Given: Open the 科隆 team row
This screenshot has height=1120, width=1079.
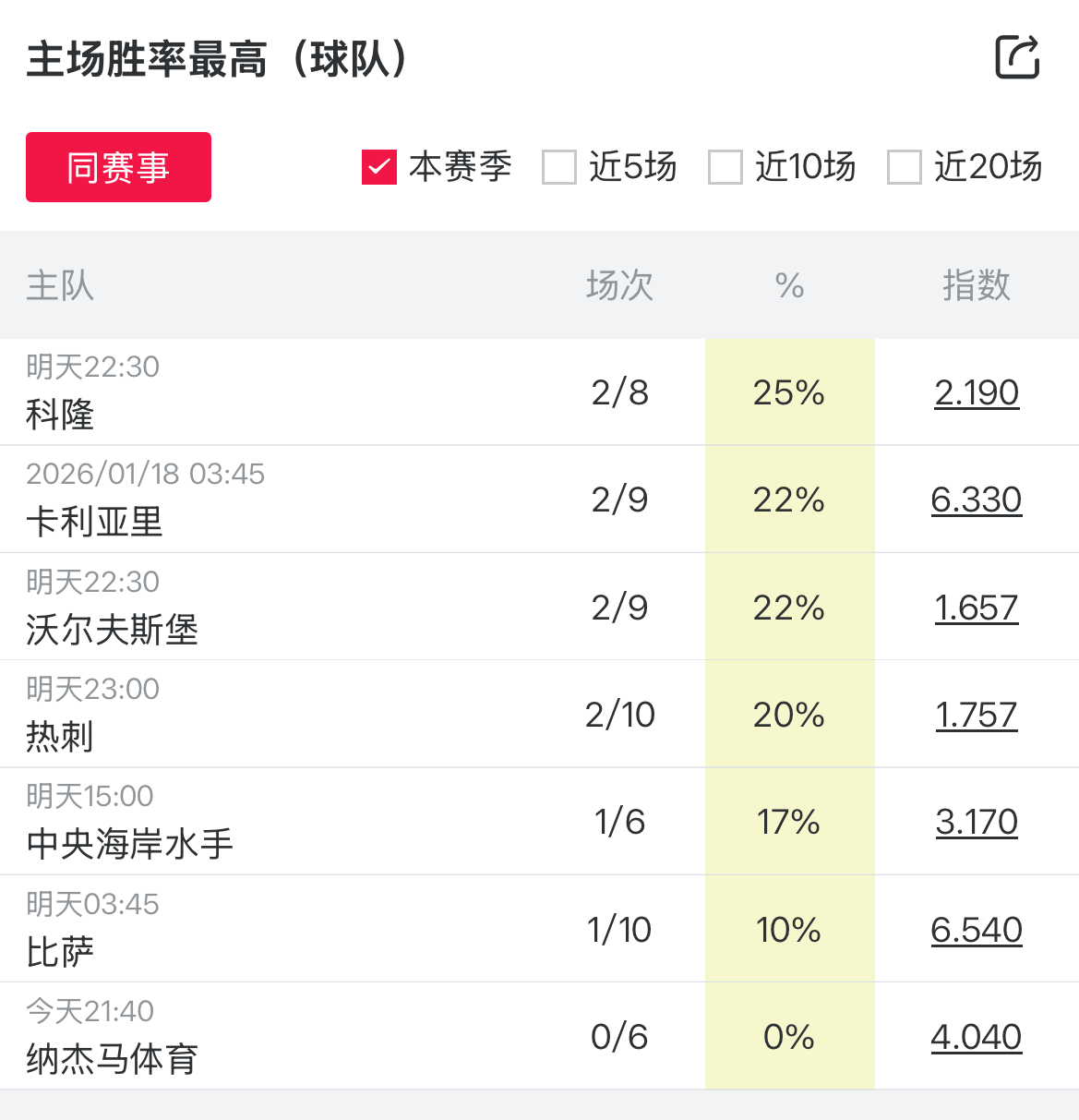Looking at the screenshot, I should (x=61, y=415).
